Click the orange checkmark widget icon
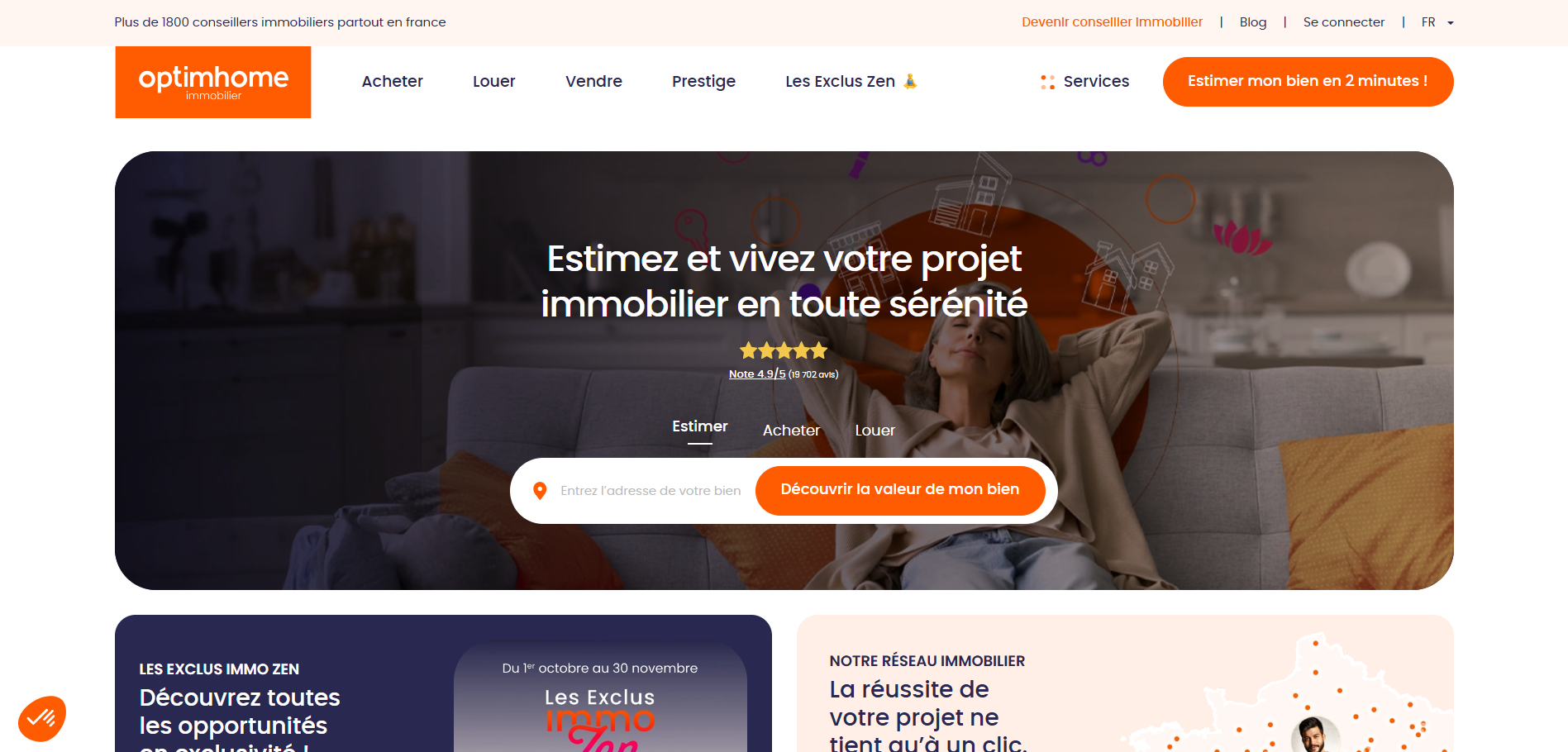Viewport: 1568px width, 752px height. 41,718
